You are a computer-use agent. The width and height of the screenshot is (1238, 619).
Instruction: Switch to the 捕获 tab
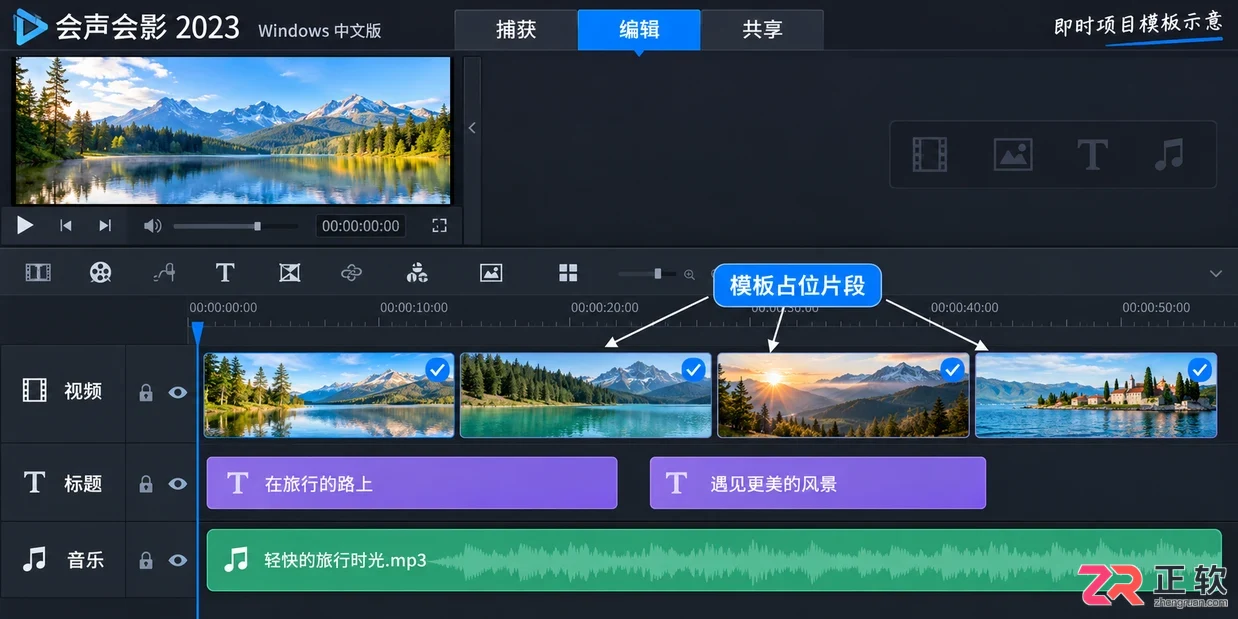coord(516,30)
